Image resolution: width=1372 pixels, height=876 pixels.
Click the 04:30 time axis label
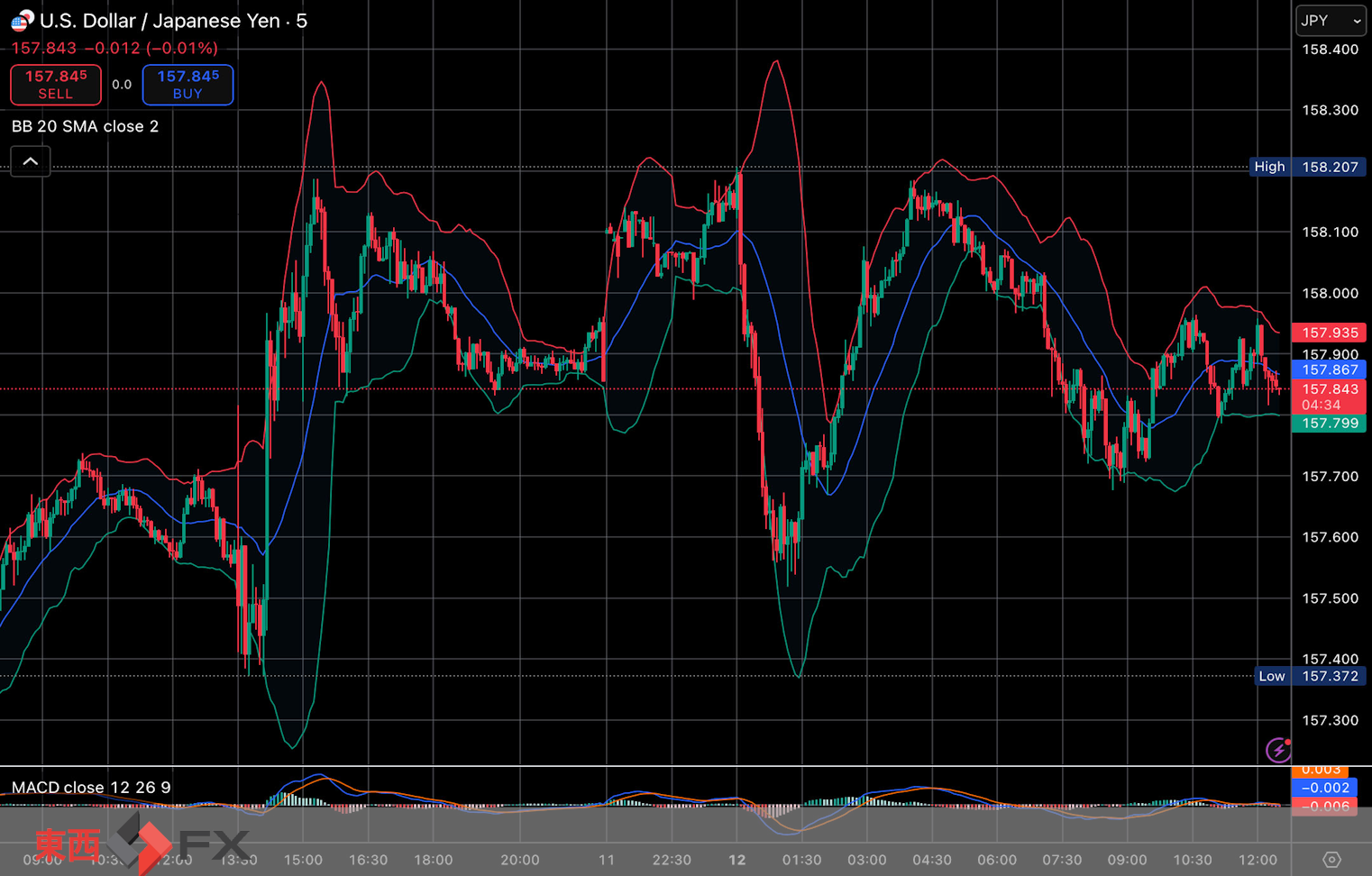tap(931, 860)
